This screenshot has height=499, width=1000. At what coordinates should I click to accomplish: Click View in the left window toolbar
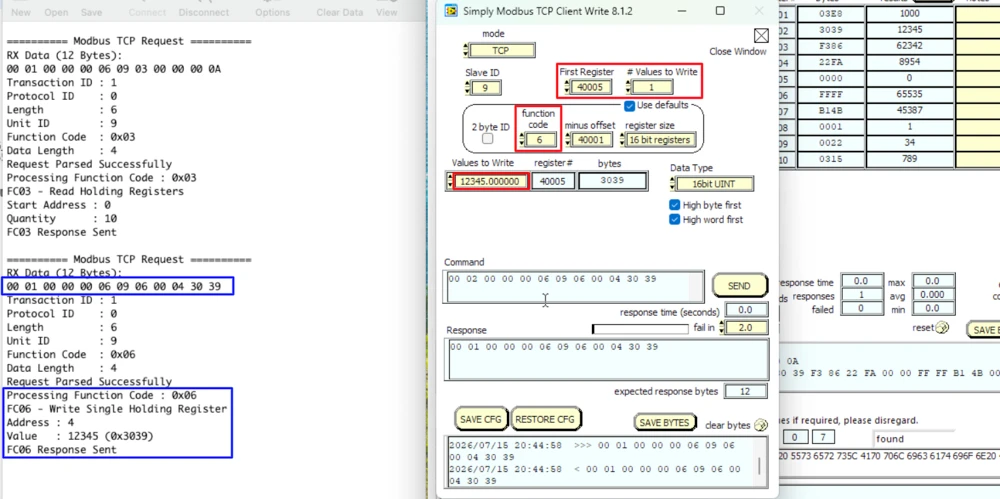point(386,12)
